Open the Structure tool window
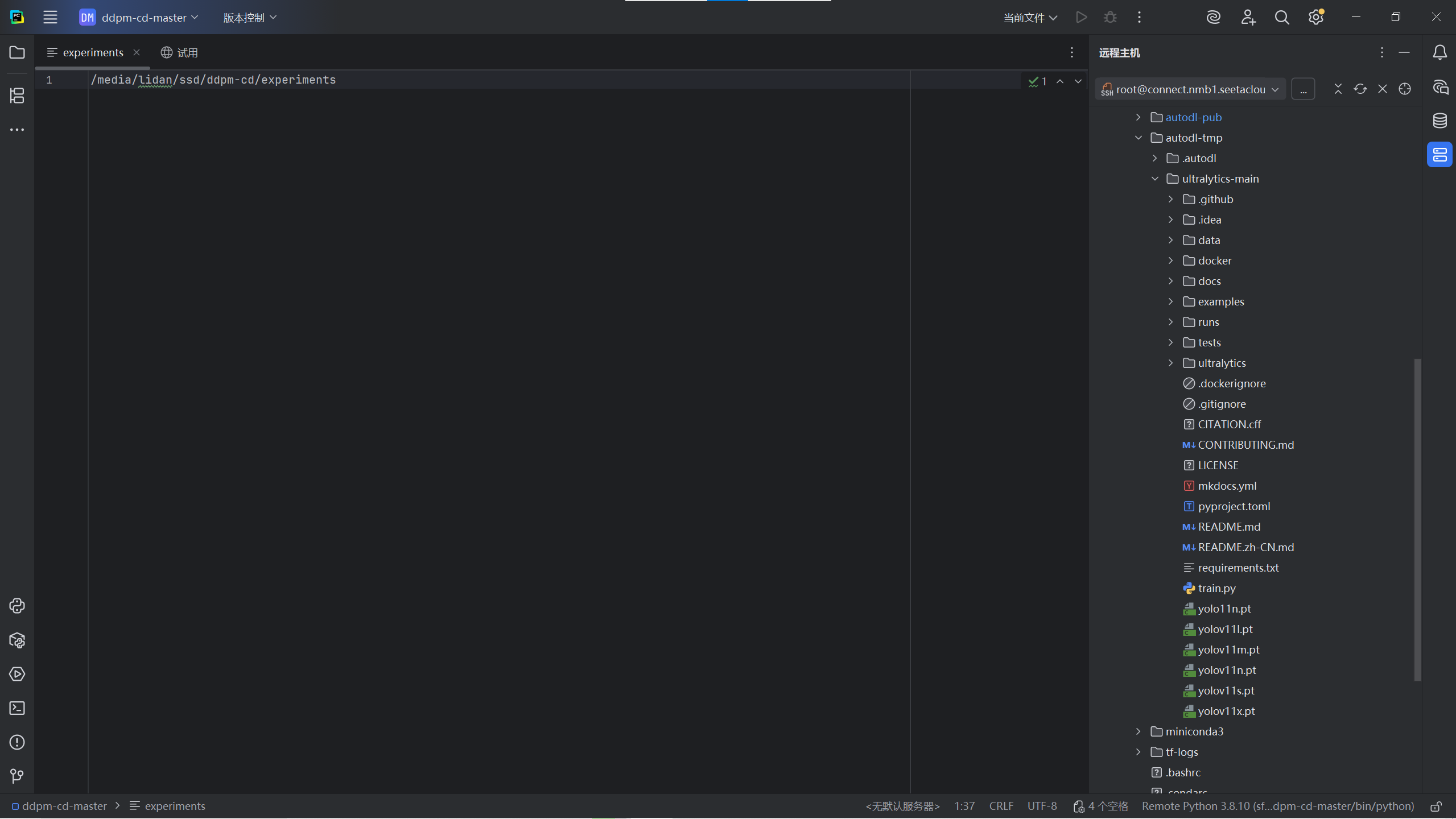This screenshot has width=1456, height=819. pyautogui.click(x=17, y=96)
